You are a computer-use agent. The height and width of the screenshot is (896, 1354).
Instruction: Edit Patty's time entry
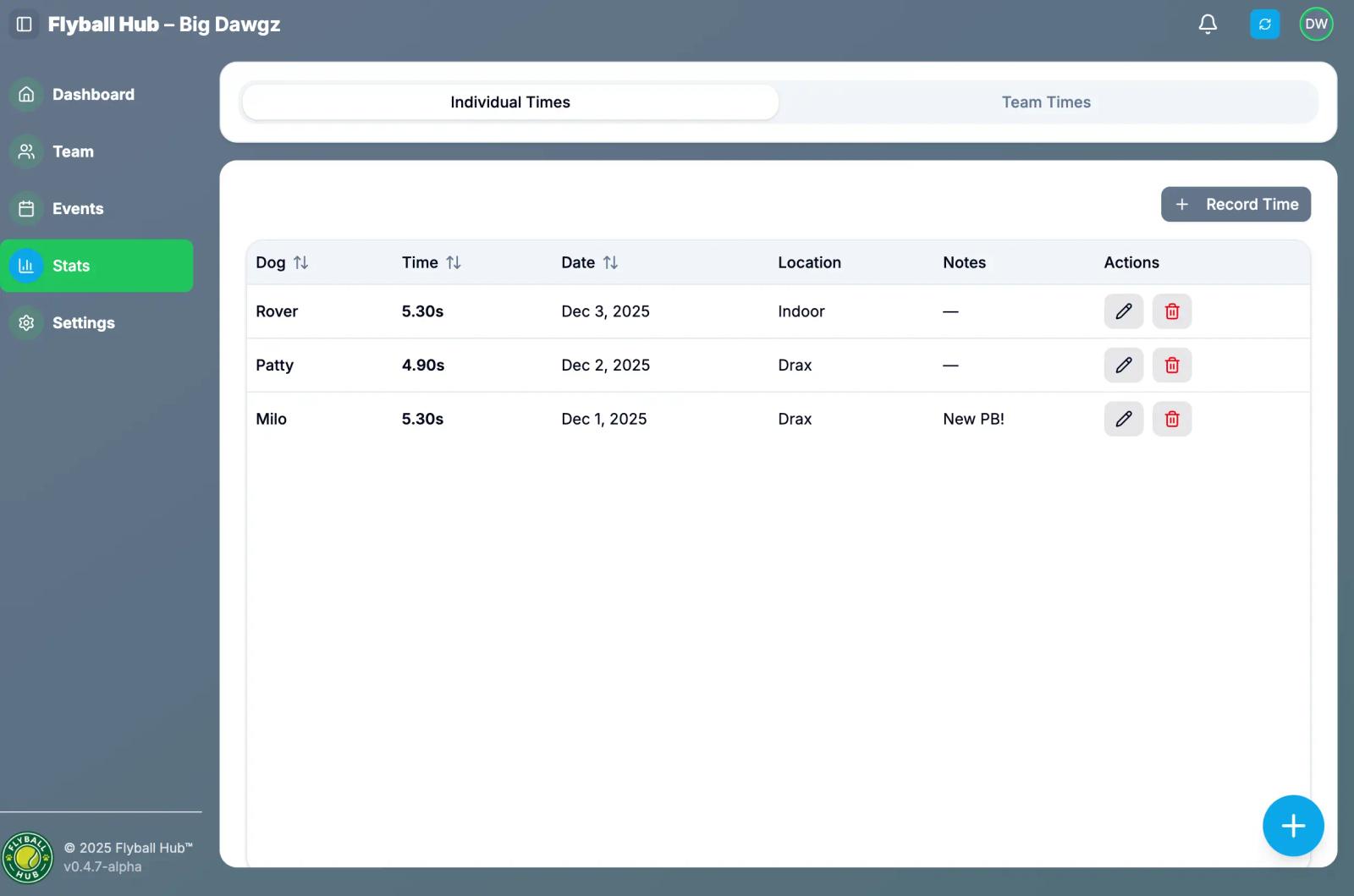[x=1124, y=366]
